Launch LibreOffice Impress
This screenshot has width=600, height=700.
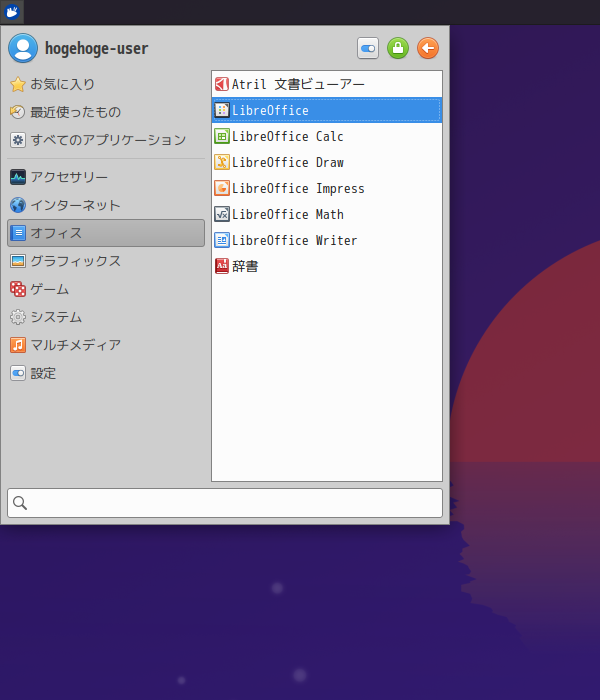(327, 188)
